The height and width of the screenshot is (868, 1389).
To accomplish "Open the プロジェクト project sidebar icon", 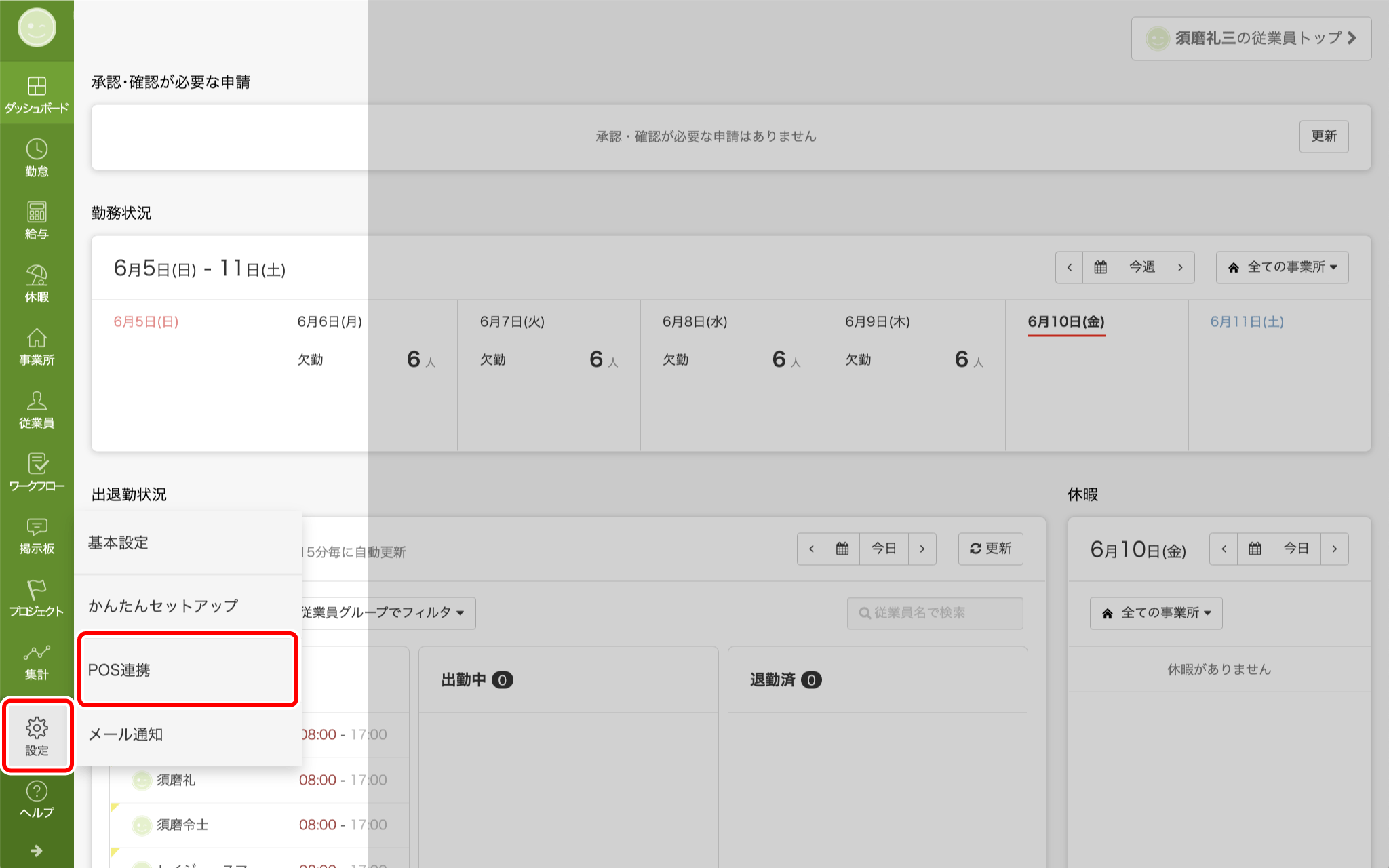I will pyautogui.click(x=37, y=598).
